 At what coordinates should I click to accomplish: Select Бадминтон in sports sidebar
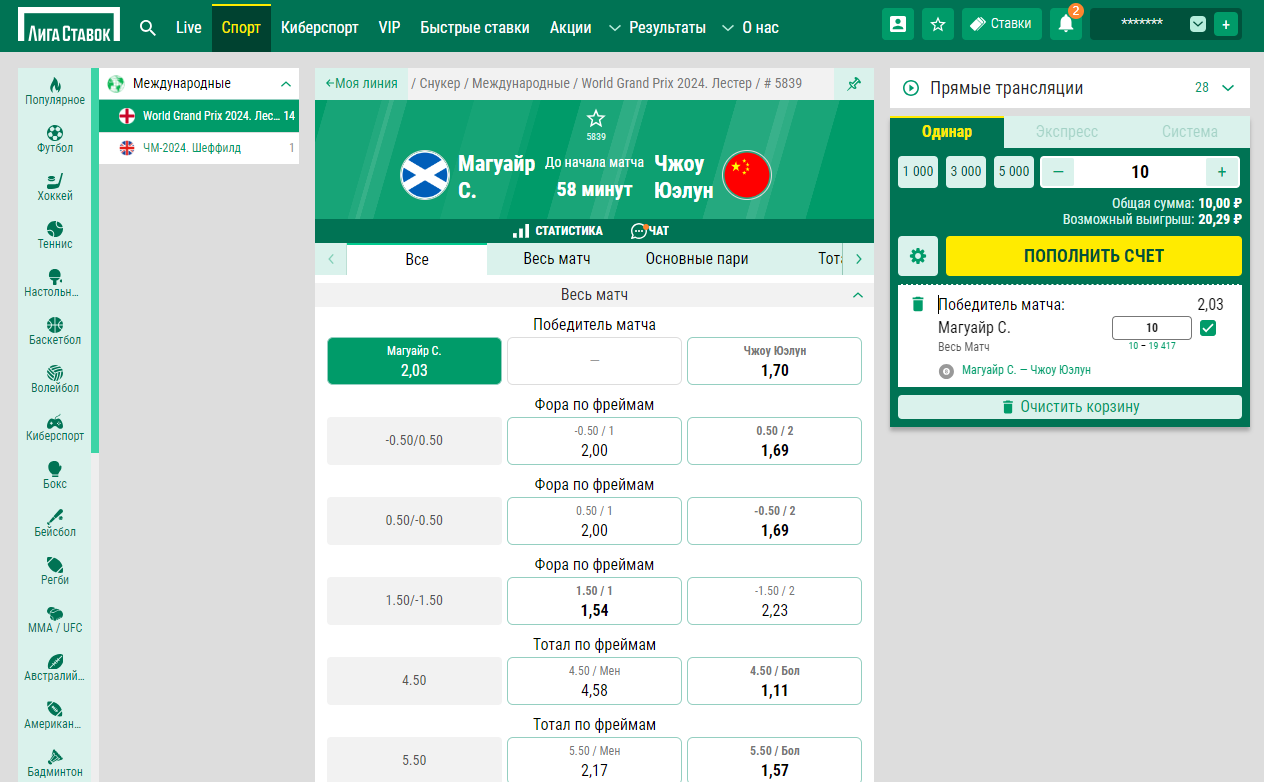(x=55, y=762)
